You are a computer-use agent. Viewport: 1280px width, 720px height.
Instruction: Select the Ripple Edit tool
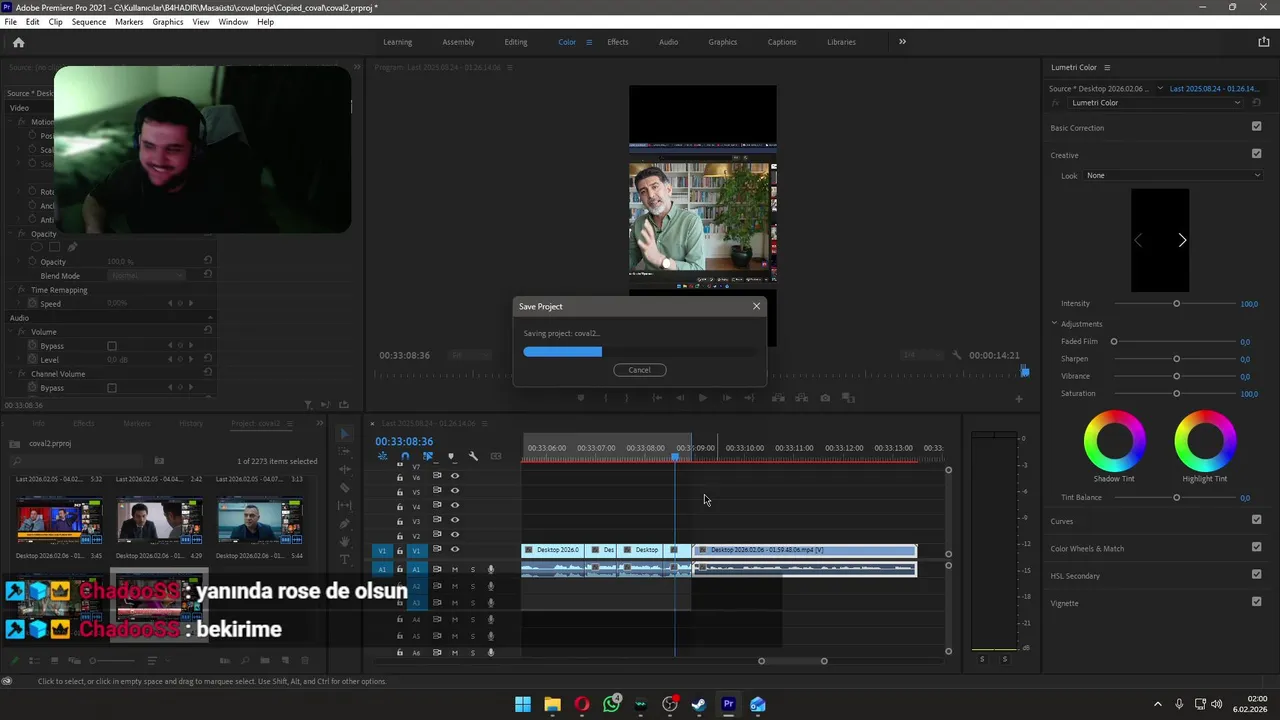pos(345,469)
